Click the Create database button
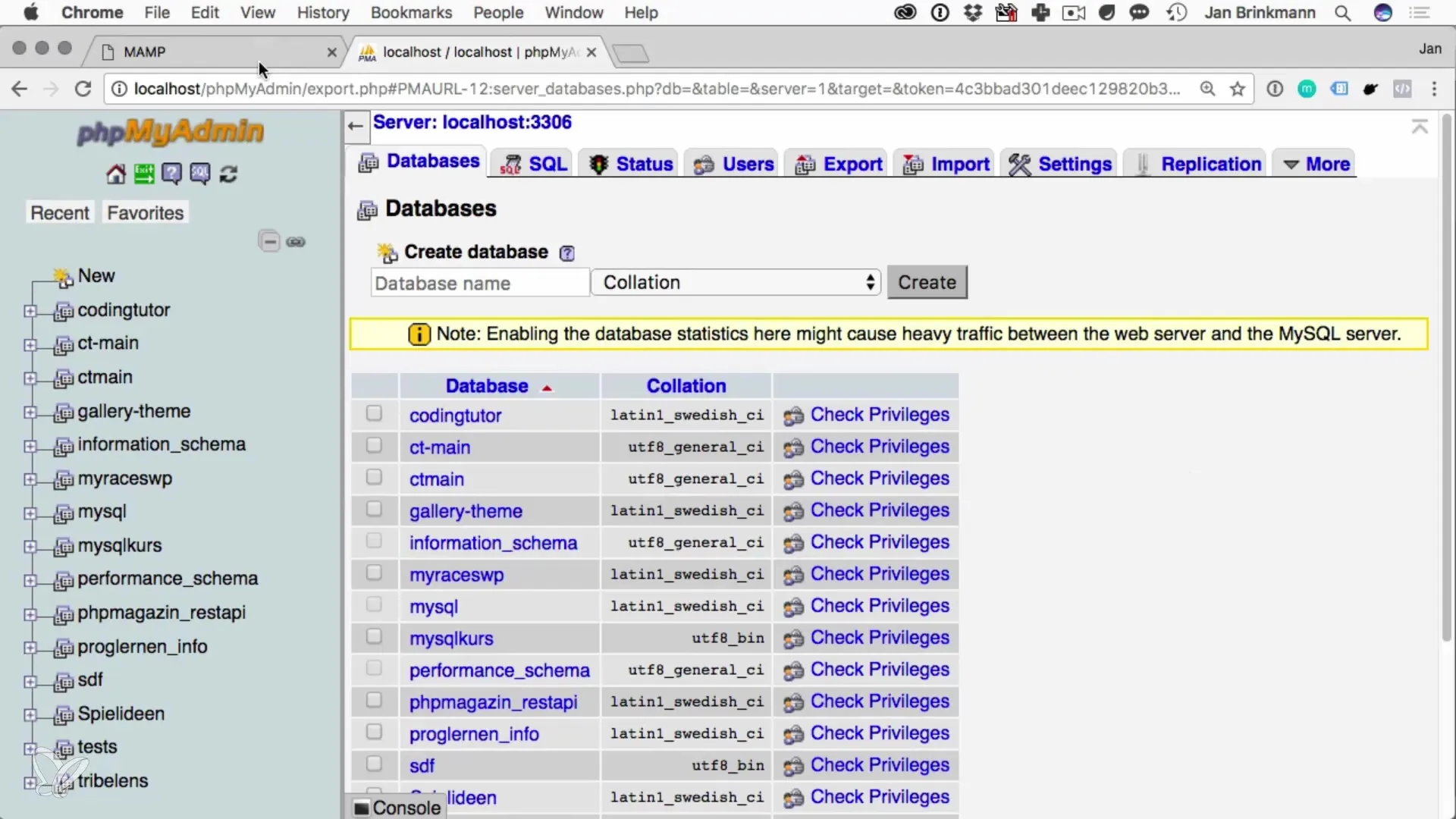1456x819 pixels. click(x=927, y=282)
